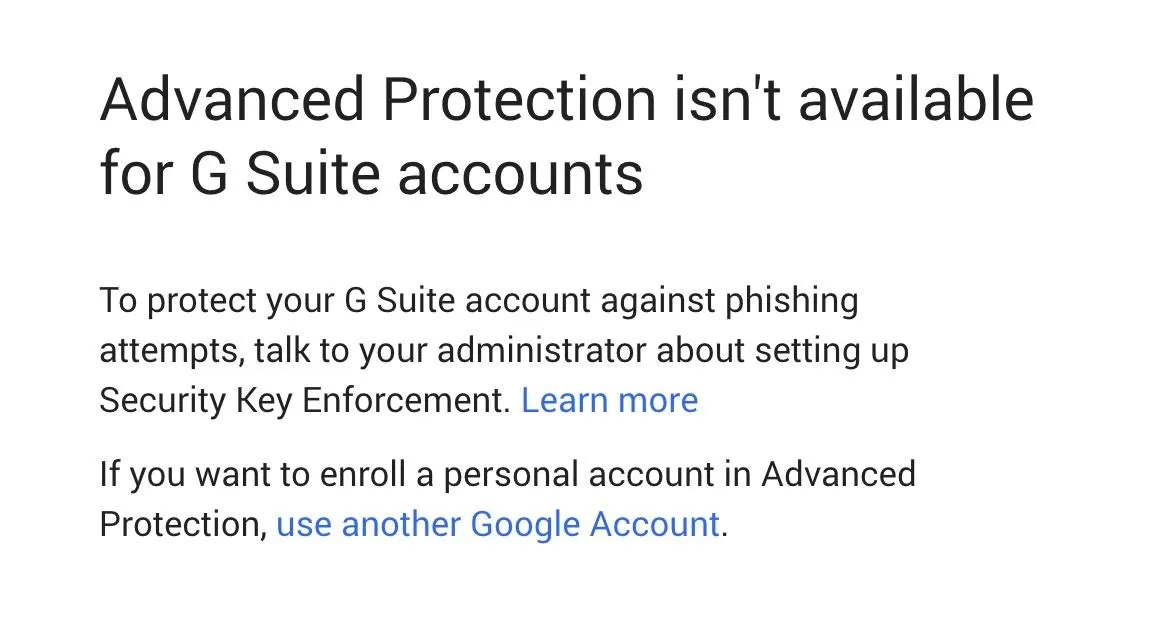Select the word 'Advanced' in the heading
The width and height of the screenshot is (1160, 622).
232,99
